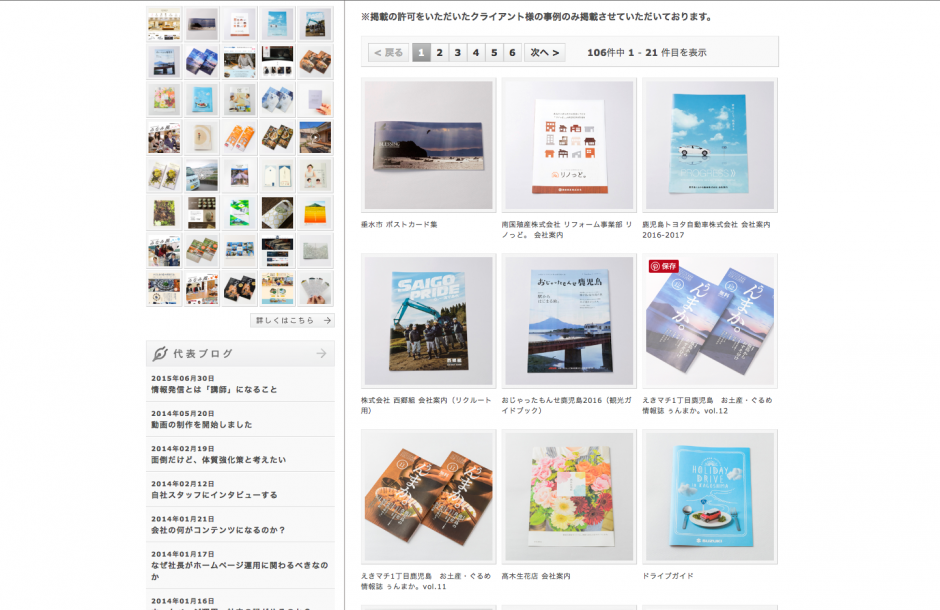Viewport: 940px width, 610px height.
Task: Go to page 6 of results
Action: click(x=512, y=52)
